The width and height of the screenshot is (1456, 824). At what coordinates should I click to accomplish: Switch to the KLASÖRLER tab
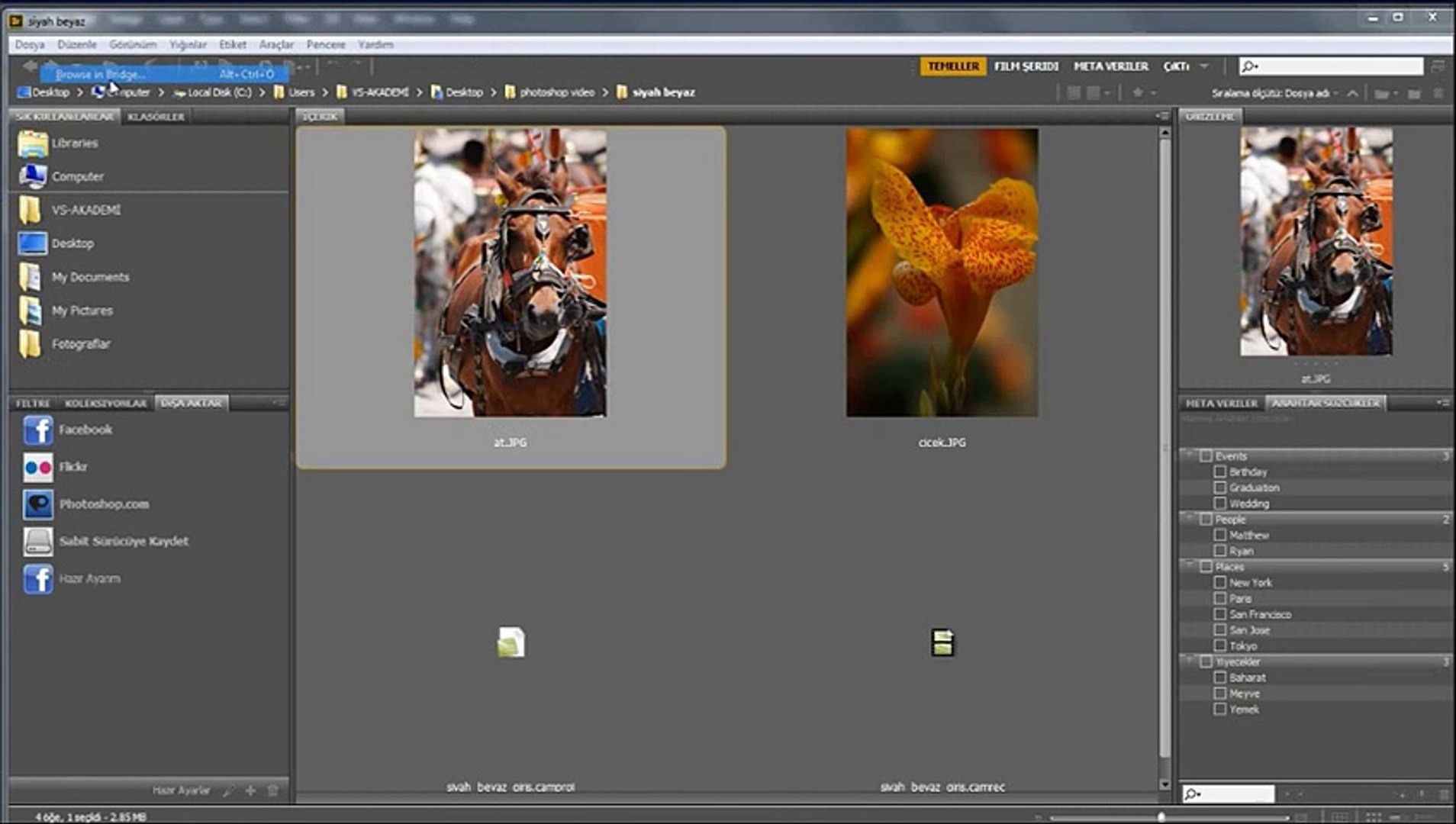pos(156,117)
